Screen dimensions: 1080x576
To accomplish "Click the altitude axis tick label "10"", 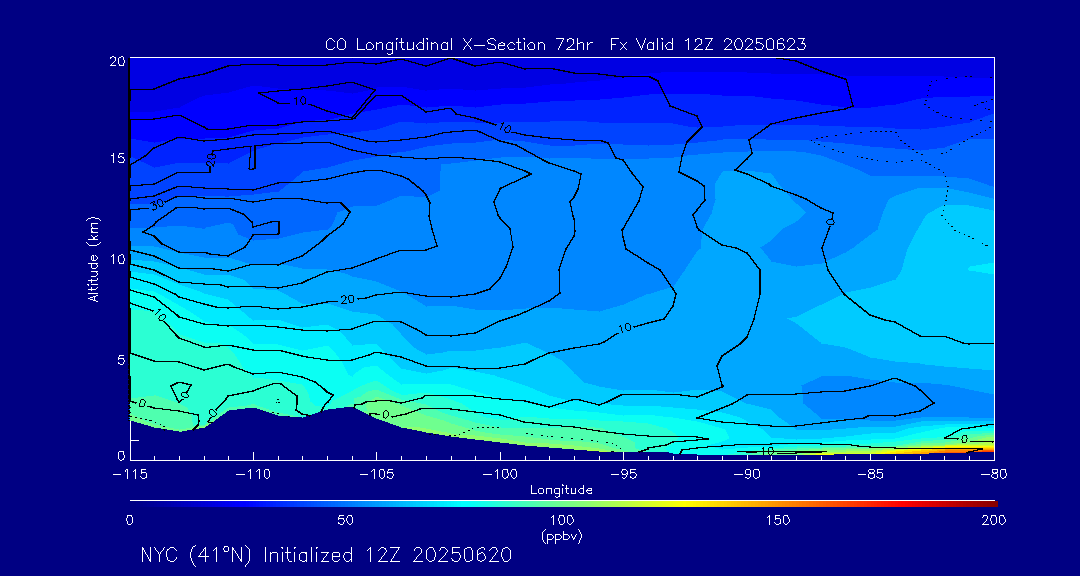I will [117, 259].
